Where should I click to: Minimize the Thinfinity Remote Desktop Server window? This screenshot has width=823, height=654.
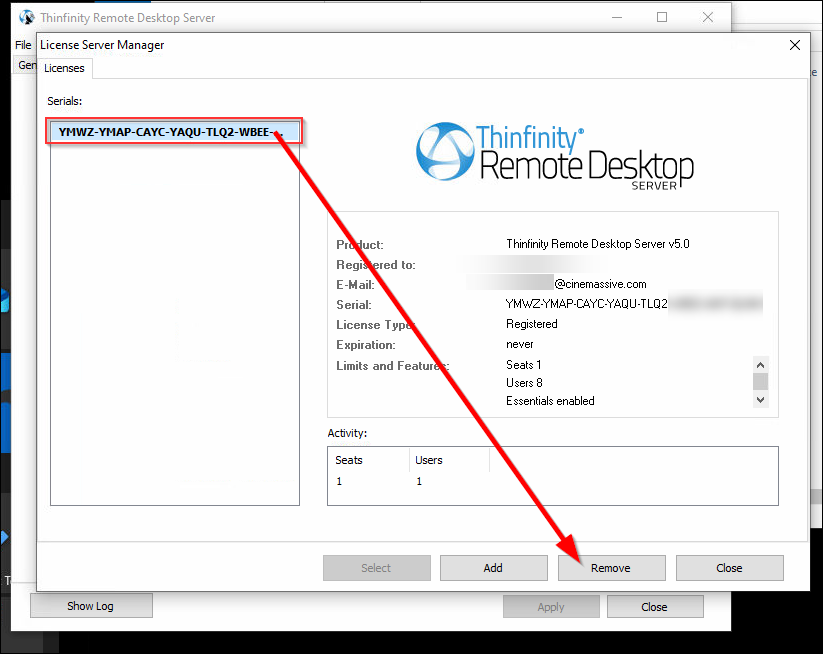pyautogui.click(x=615, y=17)
